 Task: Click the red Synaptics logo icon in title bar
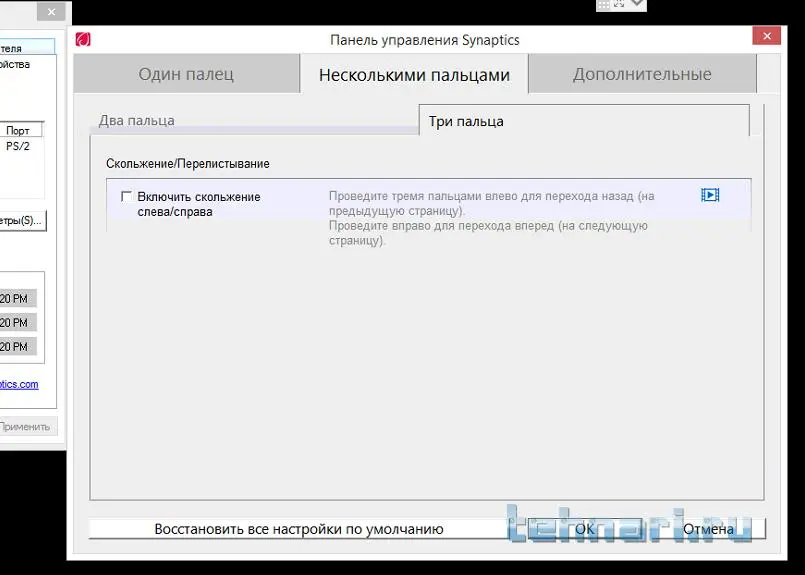click(83, 40)
